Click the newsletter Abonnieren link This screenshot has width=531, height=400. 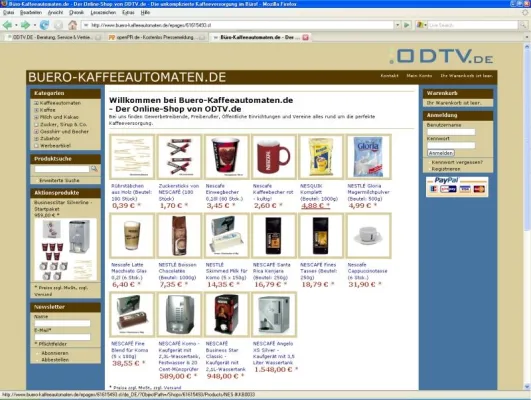coord(55,353)
